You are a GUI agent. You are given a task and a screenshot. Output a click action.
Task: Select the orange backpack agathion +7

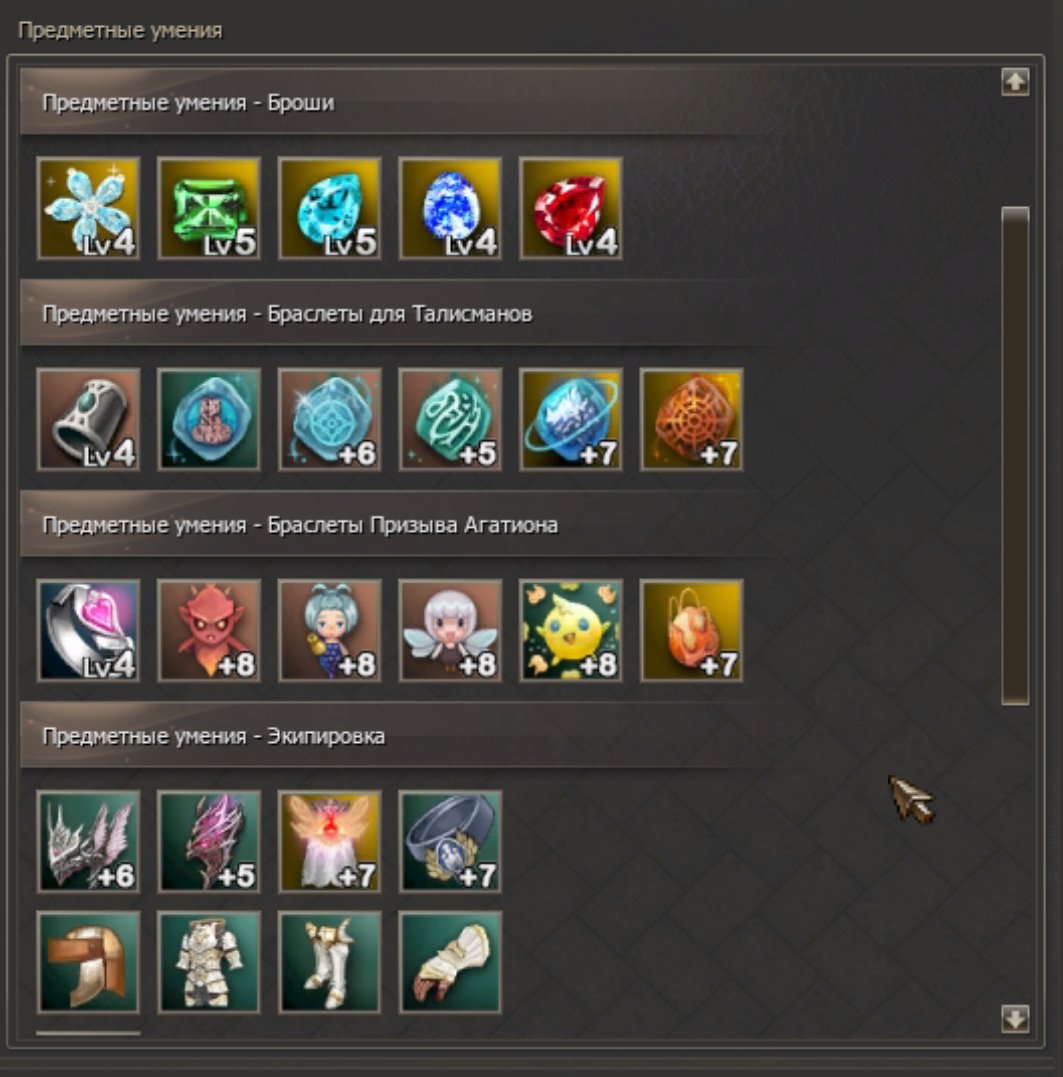tap(691, 631)
